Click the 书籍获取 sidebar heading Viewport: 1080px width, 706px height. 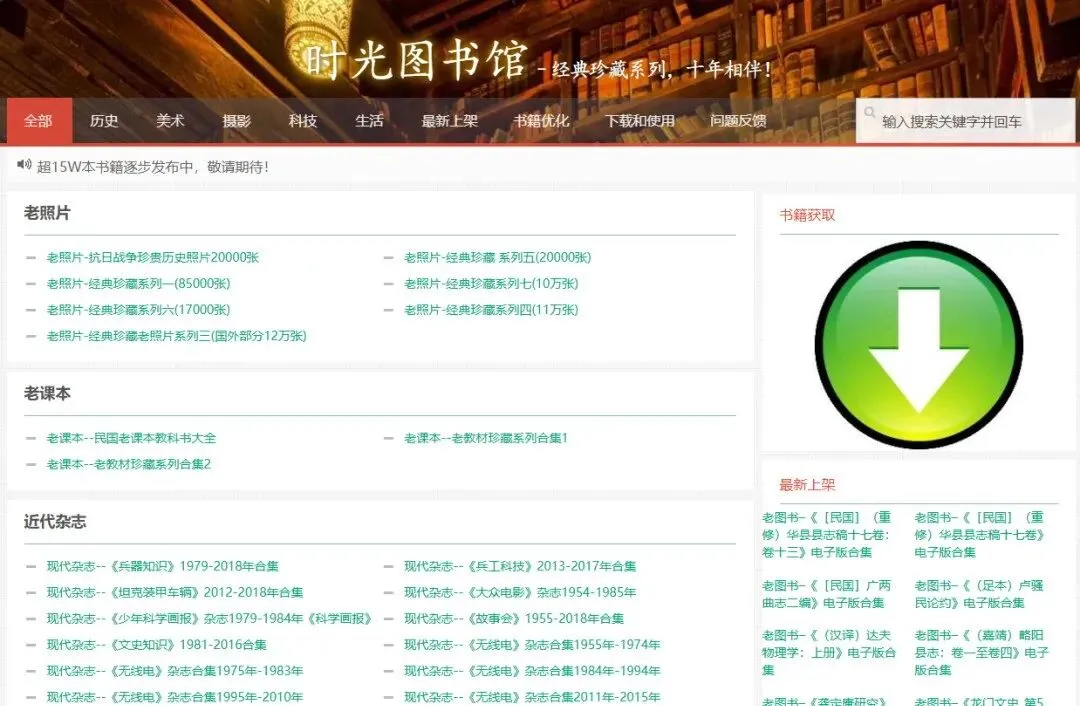pos(807,215)
